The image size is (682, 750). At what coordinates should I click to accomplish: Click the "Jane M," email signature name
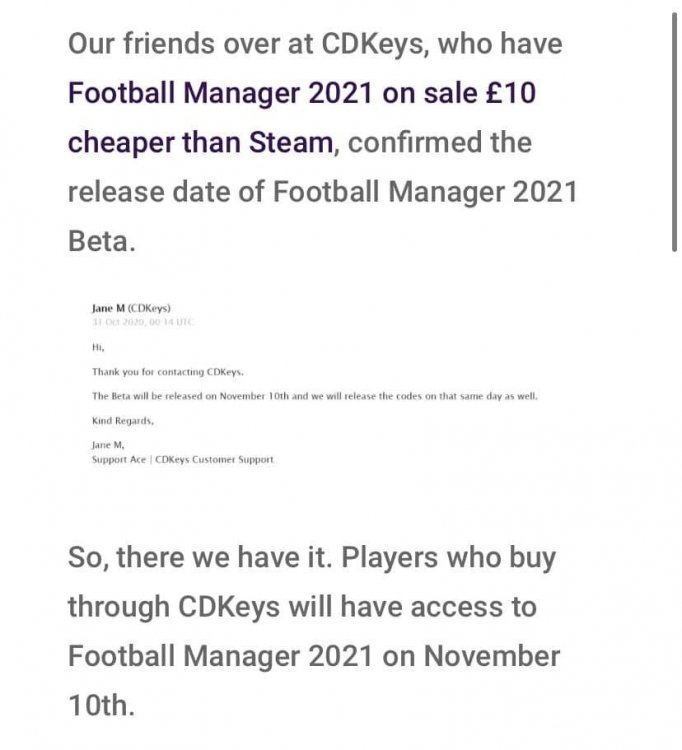coord(108,445)
